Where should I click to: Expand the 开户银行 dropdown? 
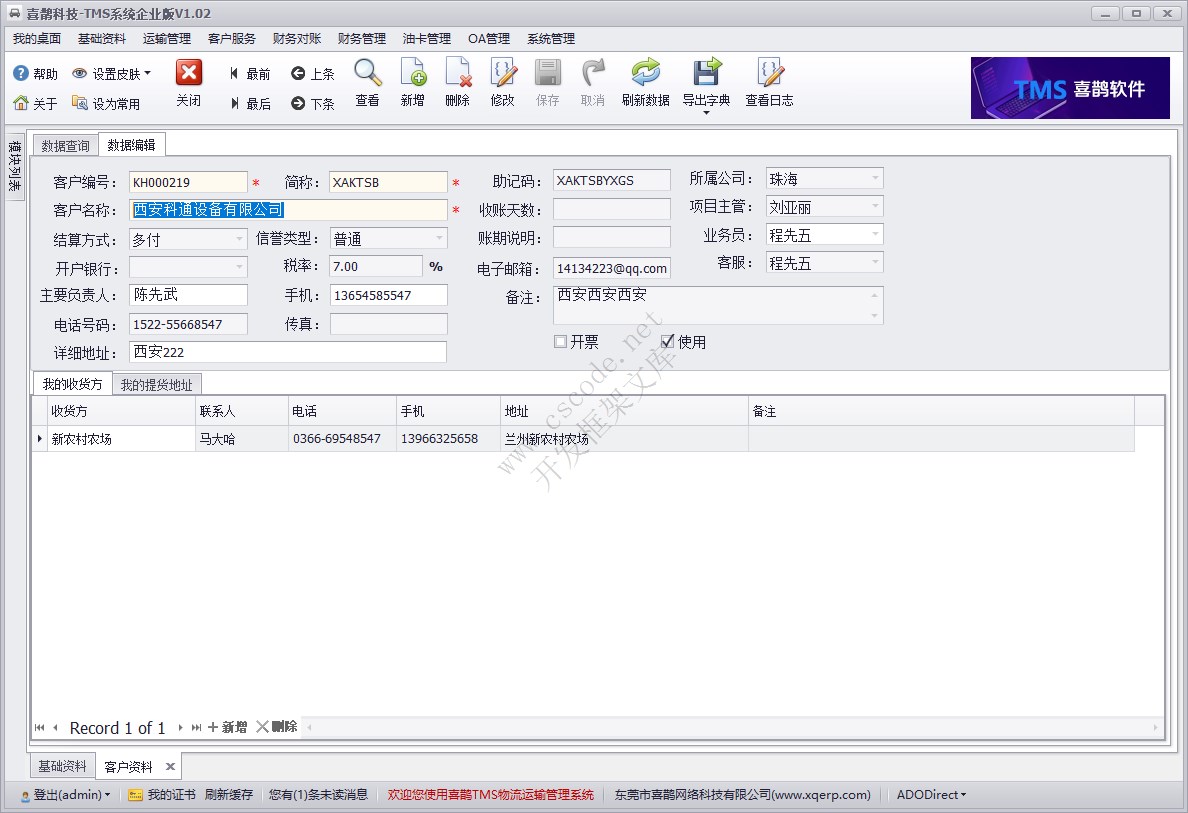[239, 267]
